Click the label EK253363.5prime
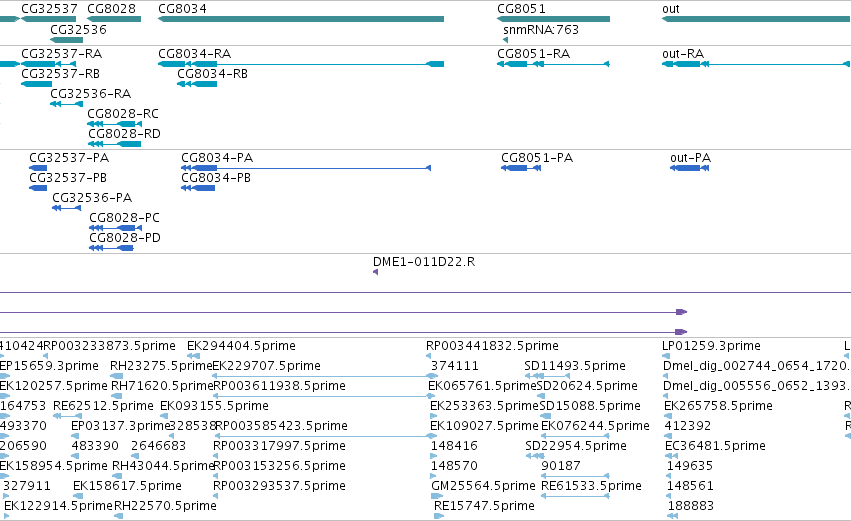This screenshot has height=521, width=851. 484,406
